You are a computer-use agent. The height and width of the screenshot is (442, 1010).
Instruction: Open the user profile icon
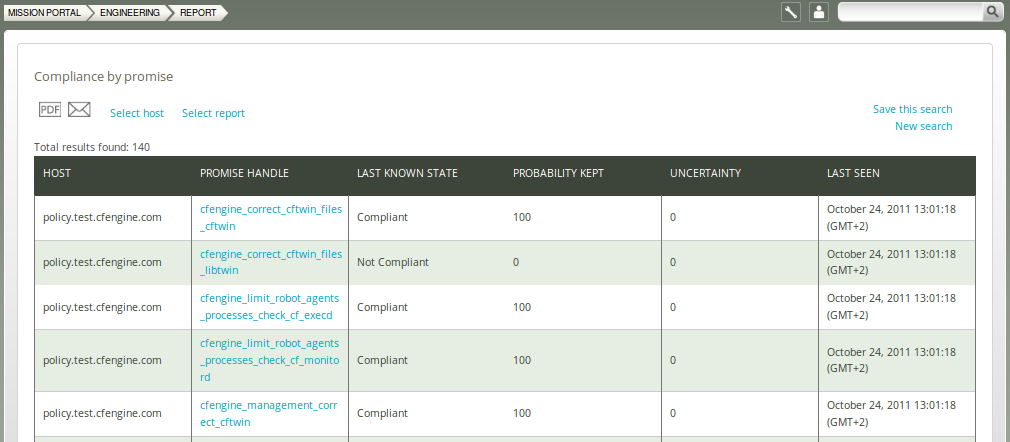819,12
